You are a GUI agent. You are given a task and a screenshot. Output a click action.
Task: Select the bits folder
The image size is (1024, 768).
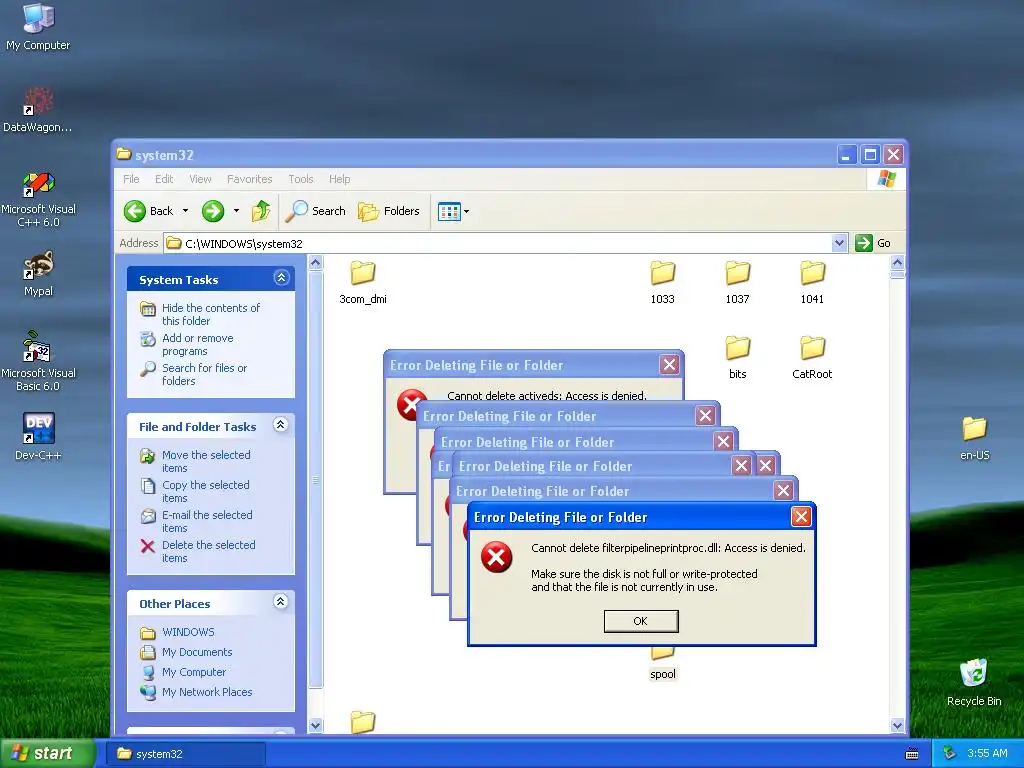[737, 358]
